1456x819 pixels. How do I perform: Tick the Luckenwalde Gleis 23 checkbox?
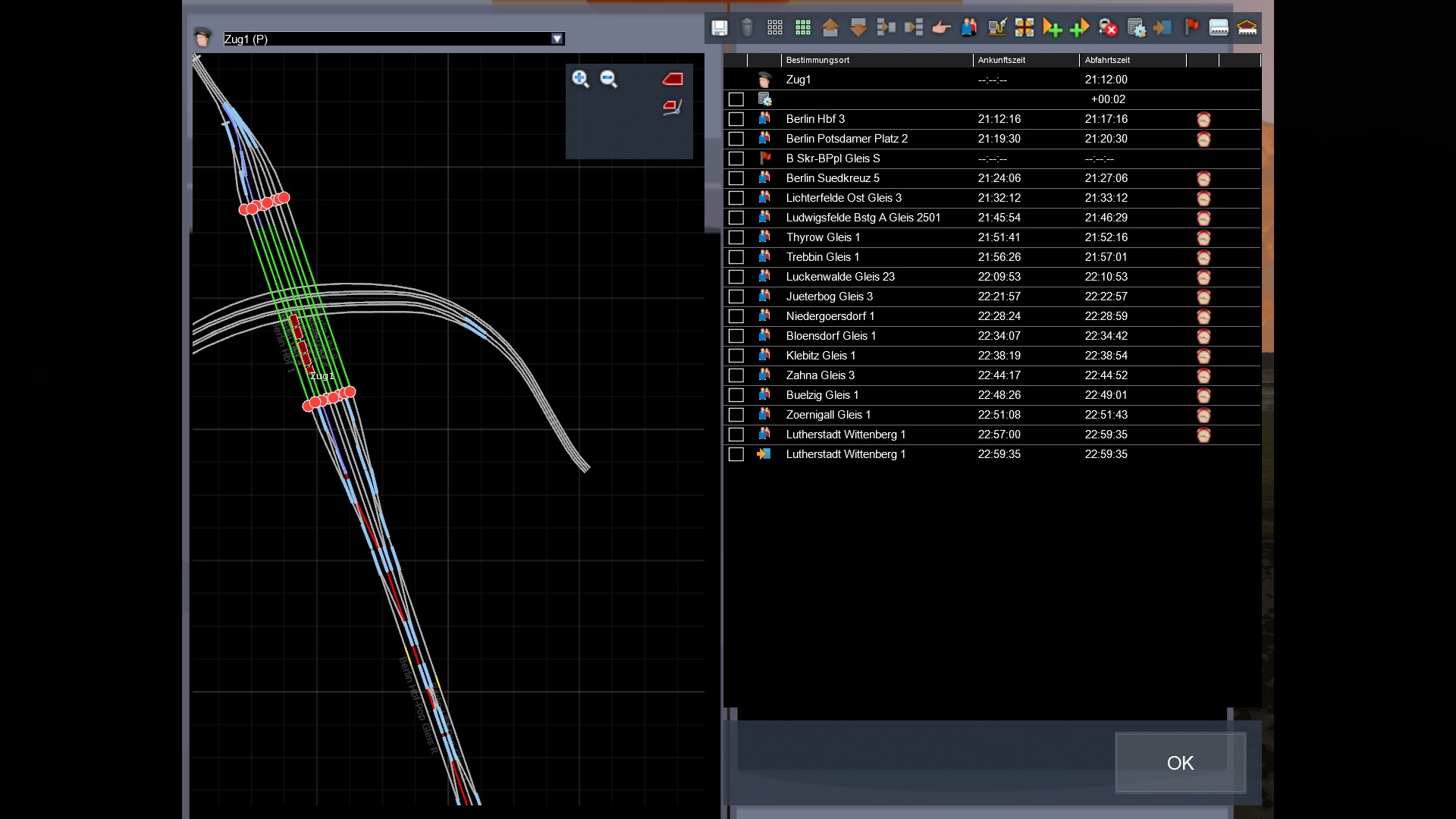[736, 277]
